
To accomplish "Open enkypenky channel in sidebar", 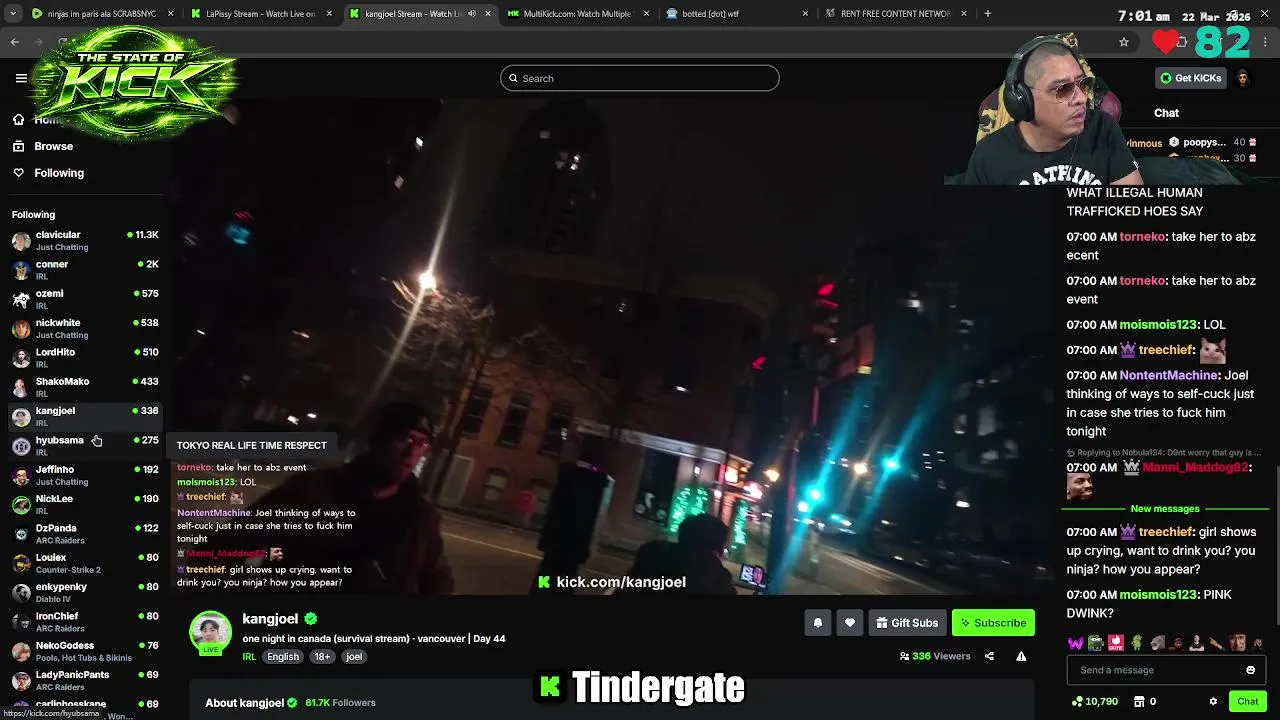I will click(x=85, y=593).
